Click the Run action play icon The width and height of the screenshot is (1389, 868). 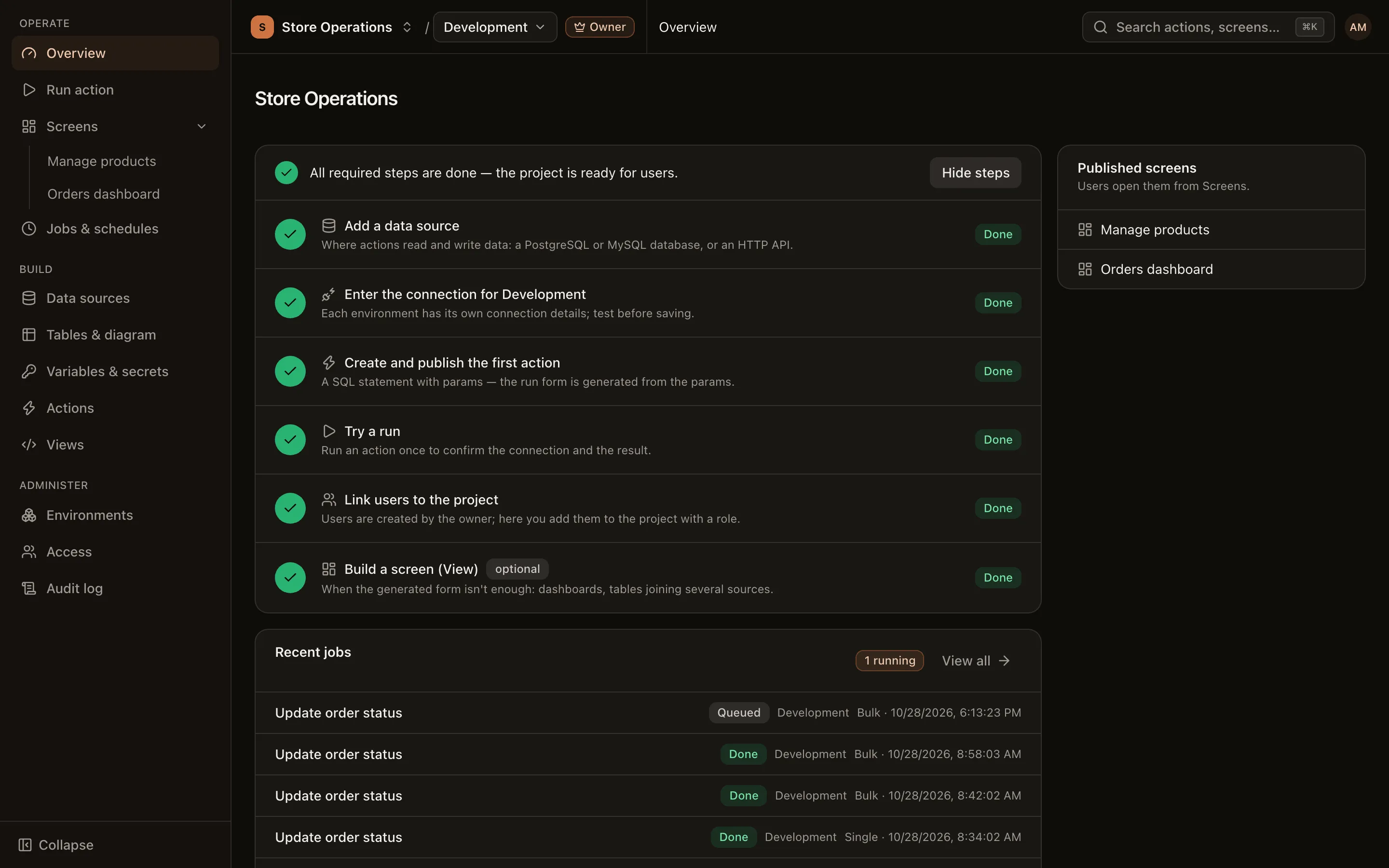pos(29,90)
